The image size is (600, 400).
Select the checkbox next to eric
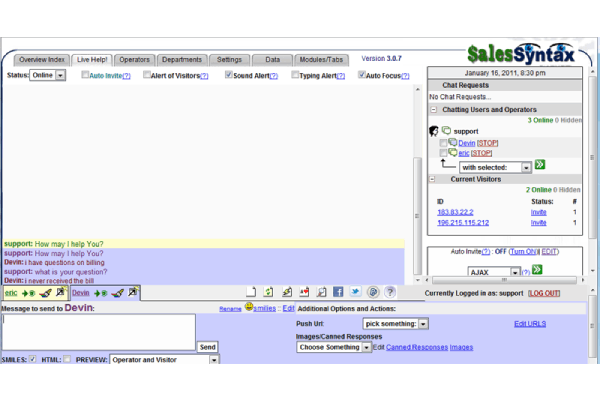[x=443, y=153]
